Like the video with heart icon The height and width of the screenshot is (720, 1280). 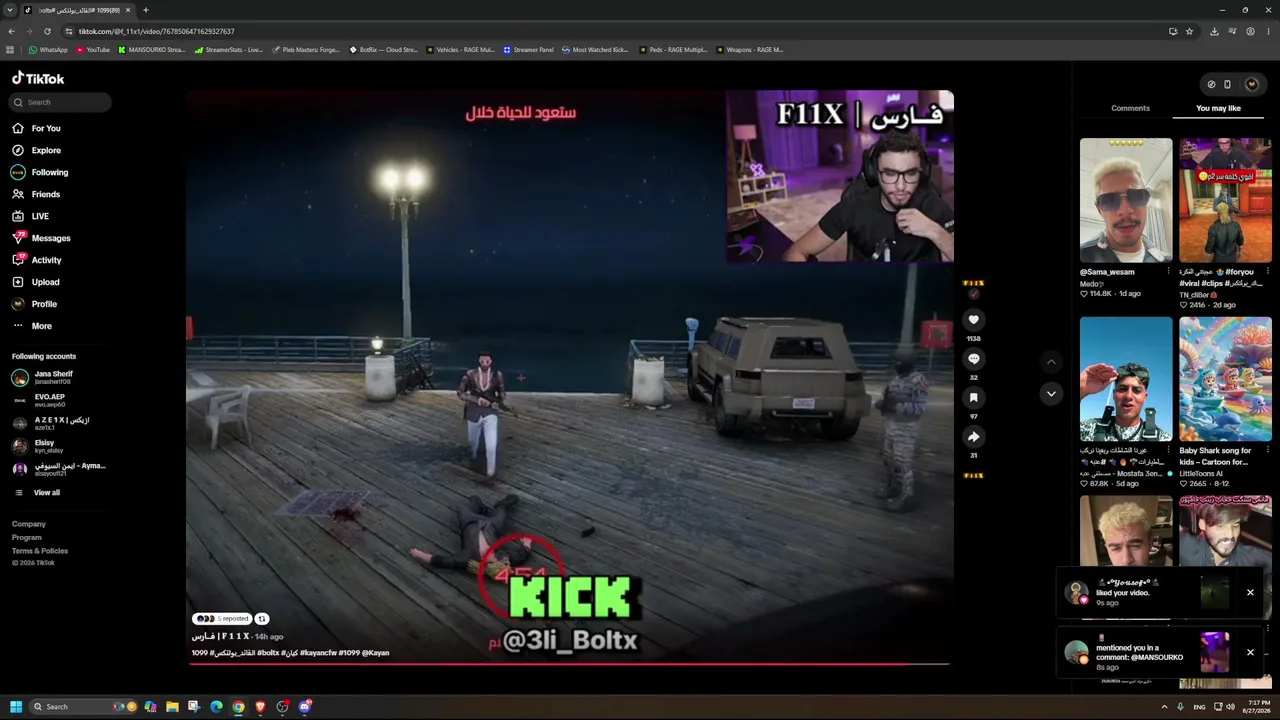(x=973, y=320)
